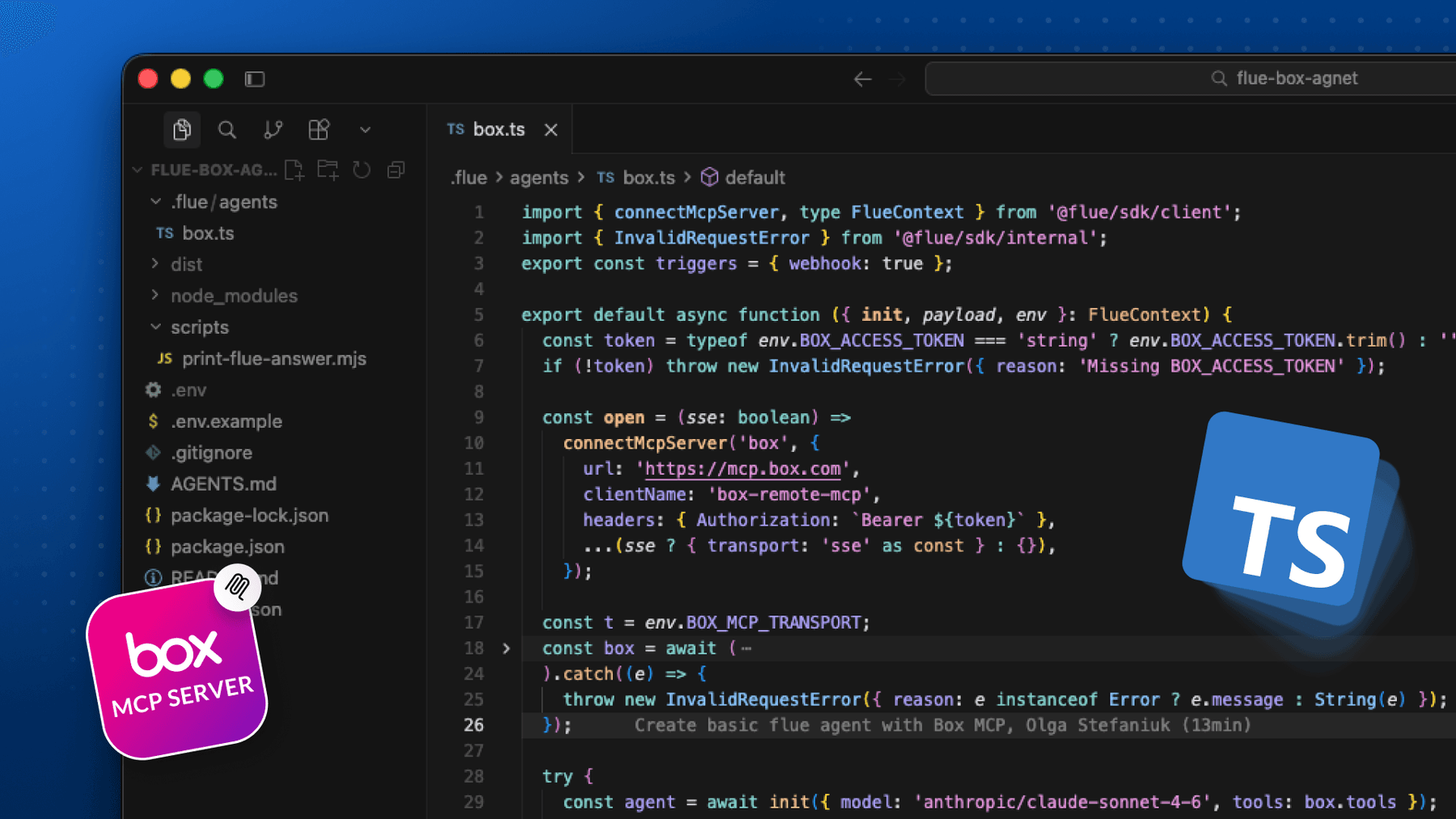1456x819 pixels.
Task: Expand the node_modules folder
Action: tap(155, 296)
